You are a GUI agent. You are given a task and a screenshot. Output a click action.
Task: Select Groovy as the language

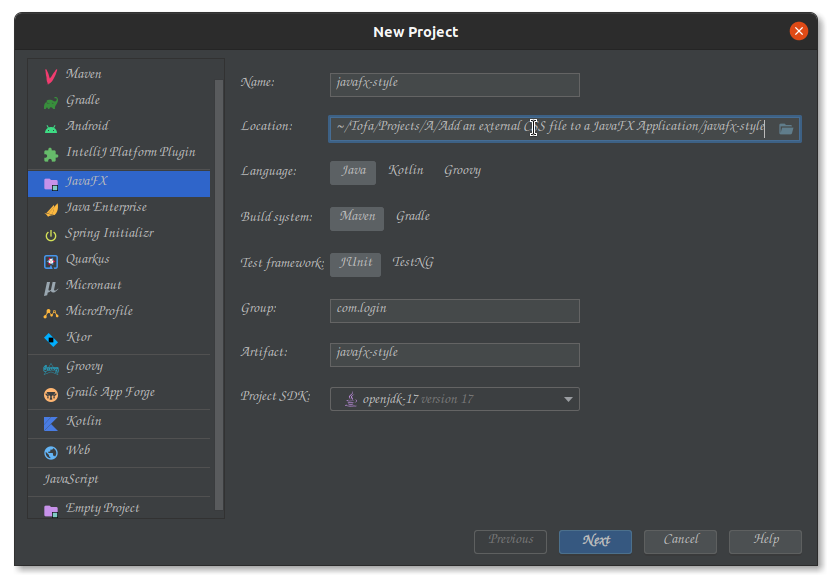coord(462,171)
